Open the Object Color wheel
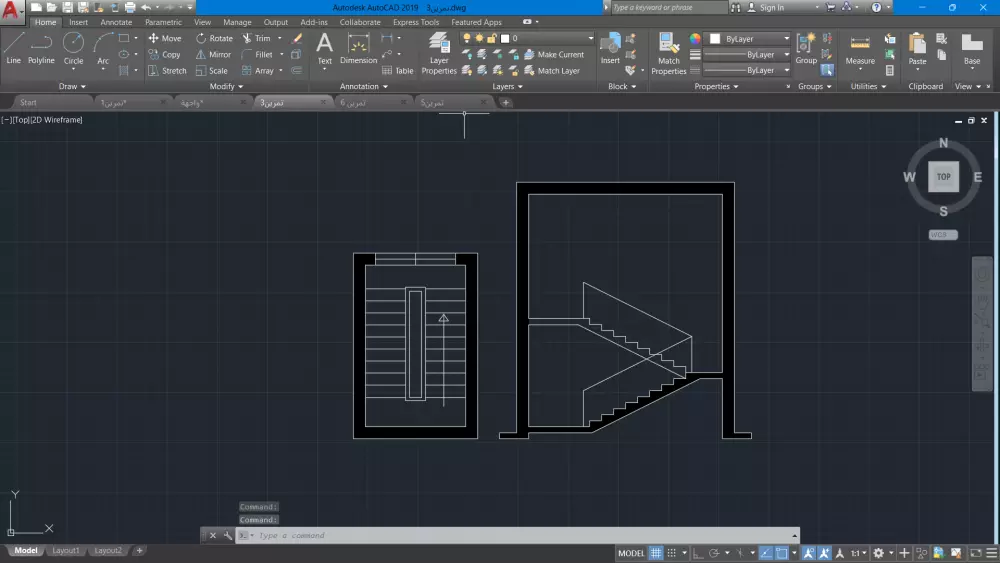 point(695,39)
